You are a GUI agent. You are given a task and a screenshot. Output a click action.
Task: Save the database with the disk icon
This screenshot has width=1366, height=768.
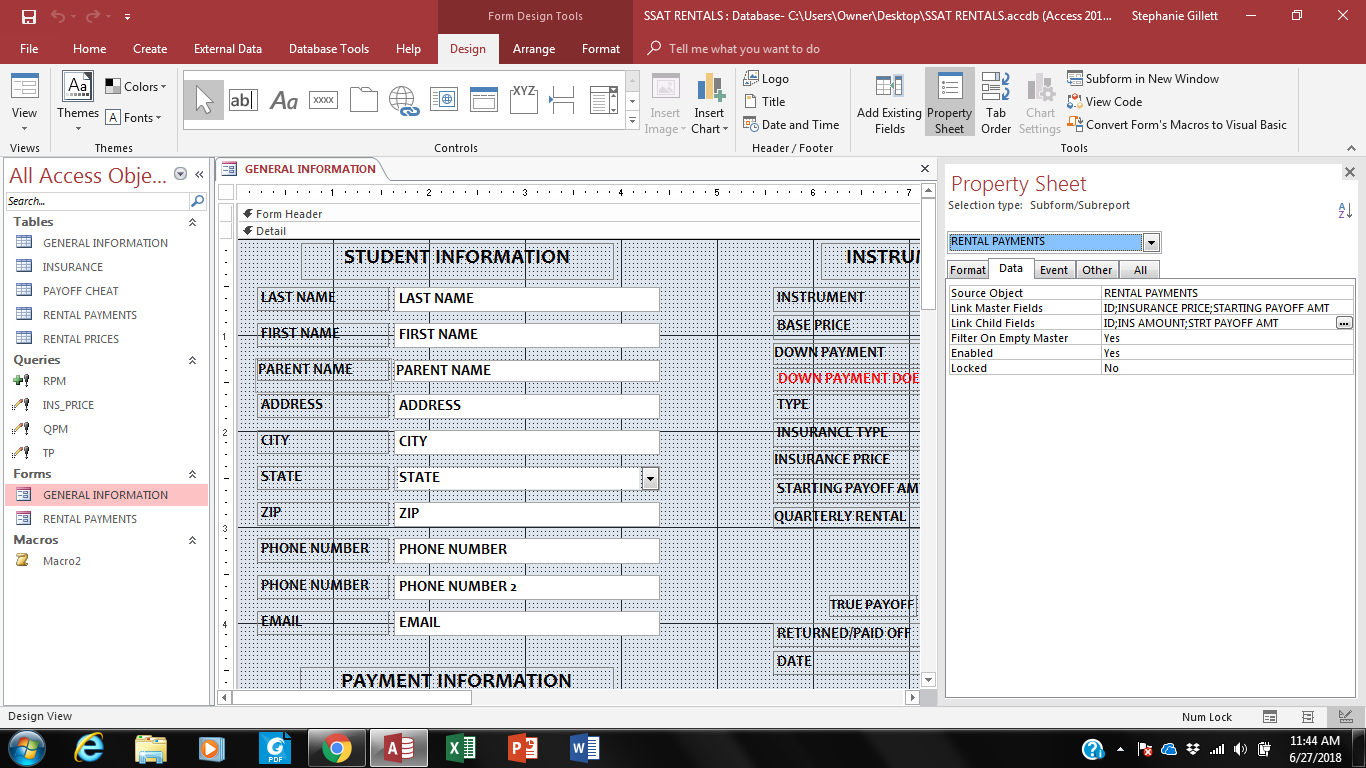coord(28,16)
